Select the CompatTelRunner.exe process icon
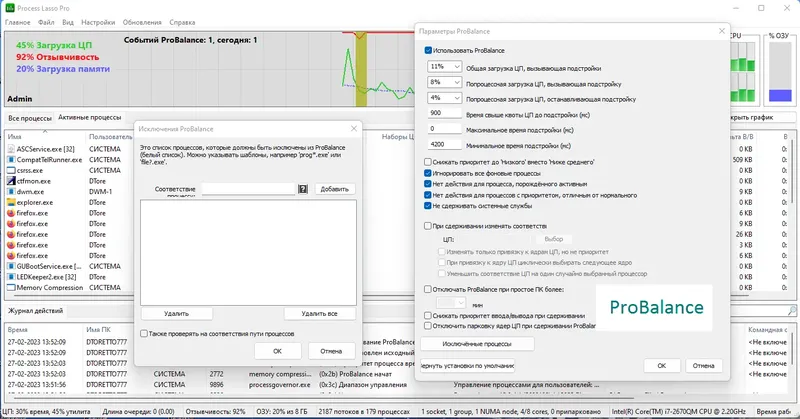Viewport: 800px width, 419px height. pyautogui.click(x=11, y=160)
